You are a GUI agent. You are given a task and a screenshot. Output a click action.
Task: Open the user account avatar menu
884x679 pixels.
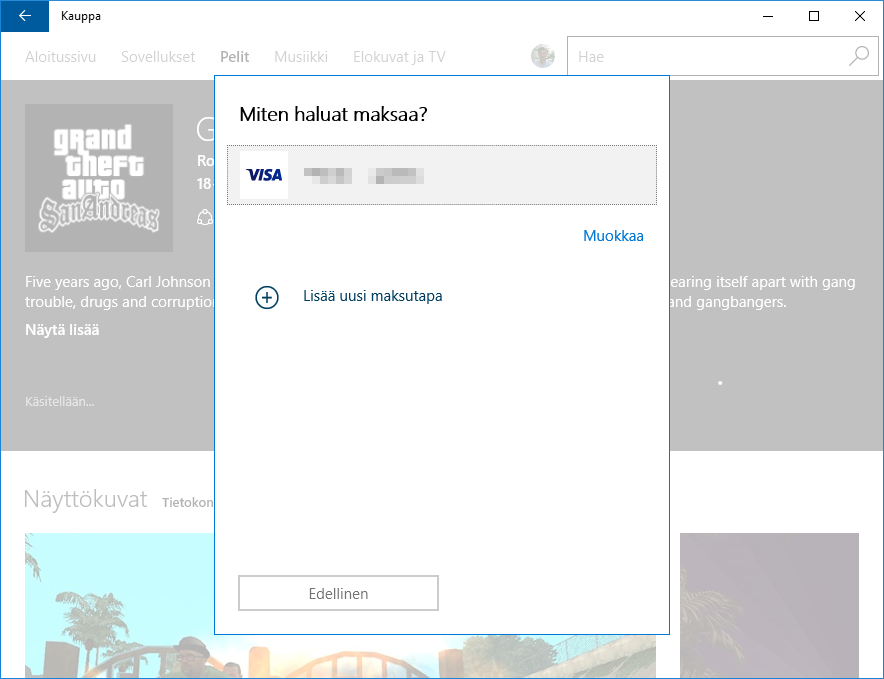click(x=543, y=57)
